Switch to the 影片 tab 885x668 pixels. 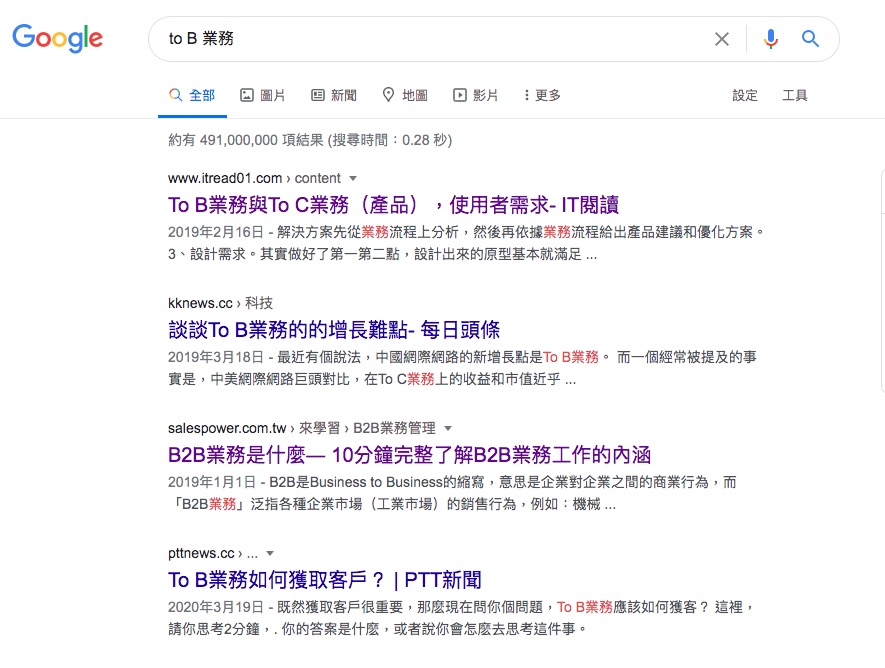[x=476, y=95]
